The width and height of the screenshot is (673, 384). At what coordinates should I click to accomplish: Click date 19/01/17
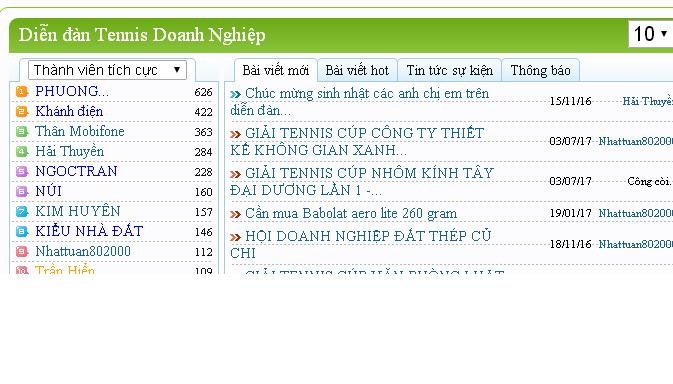point(570,213)
